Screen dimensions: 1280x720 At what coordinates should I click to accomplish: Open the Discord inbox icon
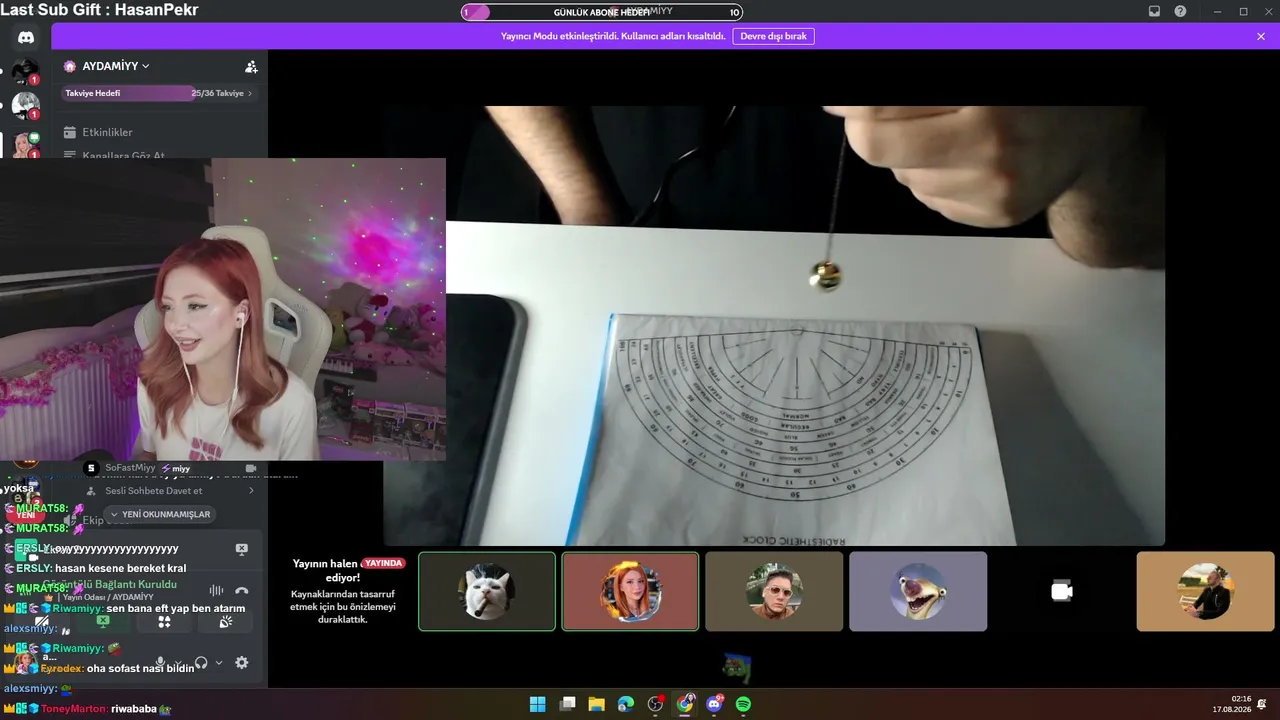click(x=1154, y=11)
